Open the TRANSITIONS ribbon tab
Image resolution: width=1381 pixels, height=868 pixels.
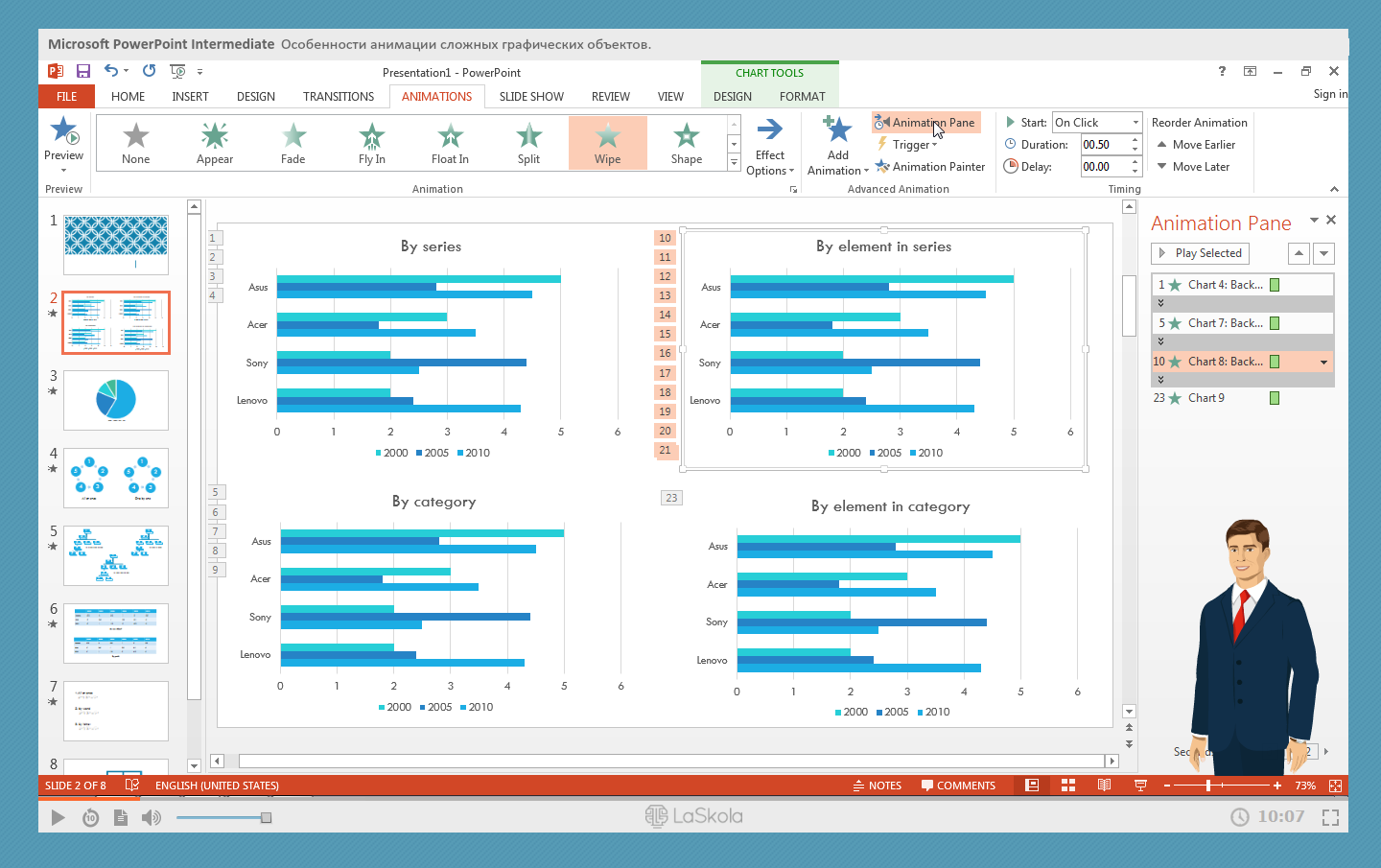pyautogui.click(x=339, y=97)
